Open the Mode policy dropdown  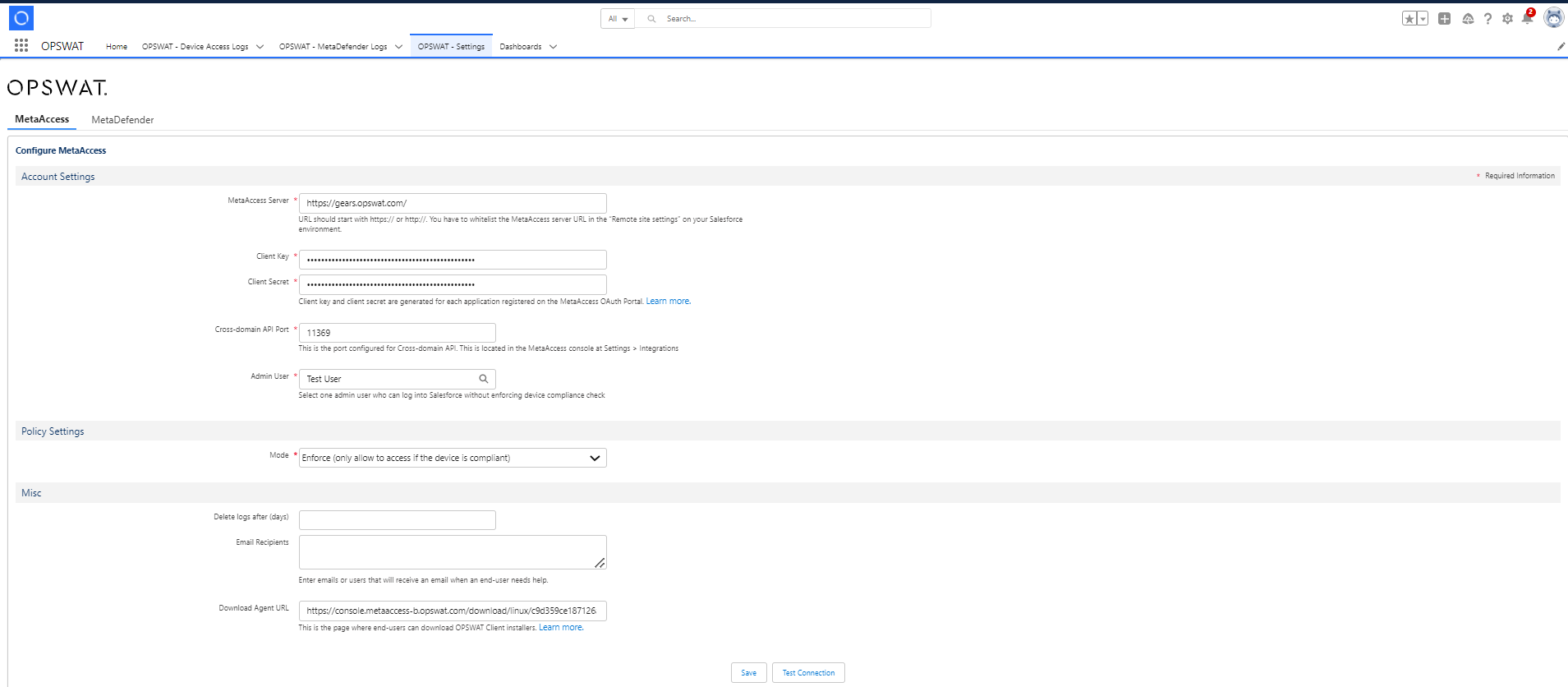[x=453, y=458]
